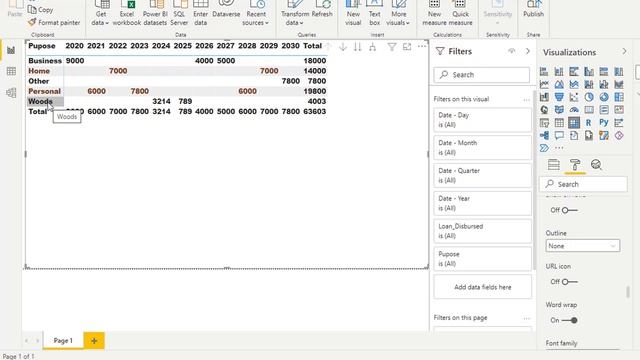Open Transform data dropdown
The height and width of the screenshot is (360, 640).
pyautogui.click(x=295, y=14)
